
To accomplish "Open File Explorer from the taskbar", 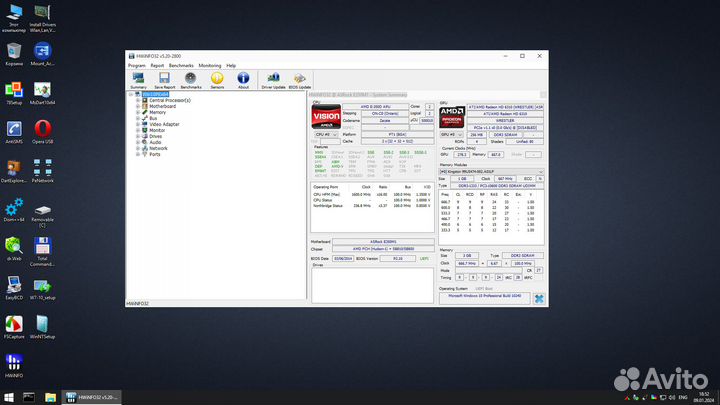I will pos(50,397).
